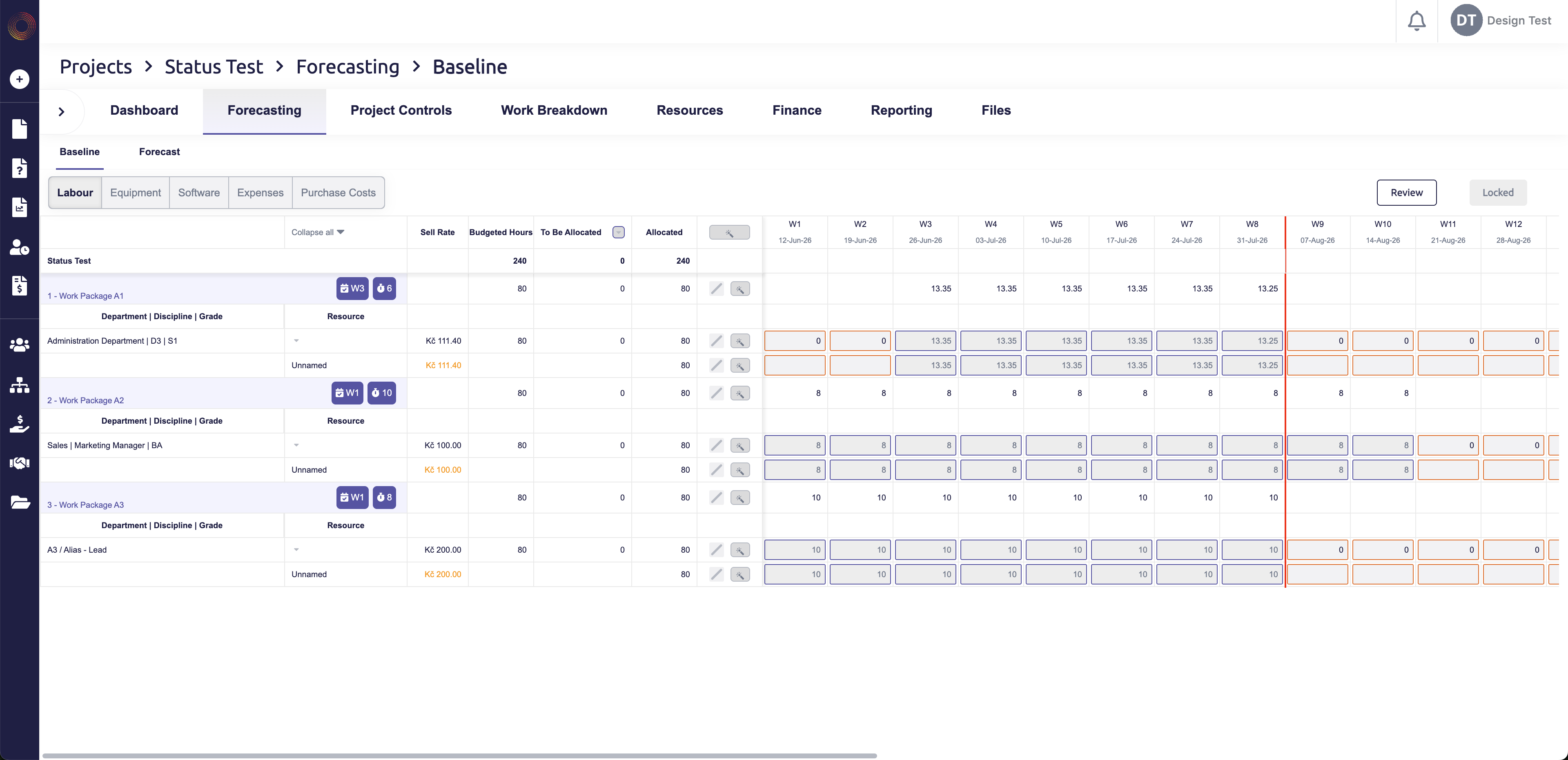
Task: Click the Status Test breadcrumb link
Action: 214,67
